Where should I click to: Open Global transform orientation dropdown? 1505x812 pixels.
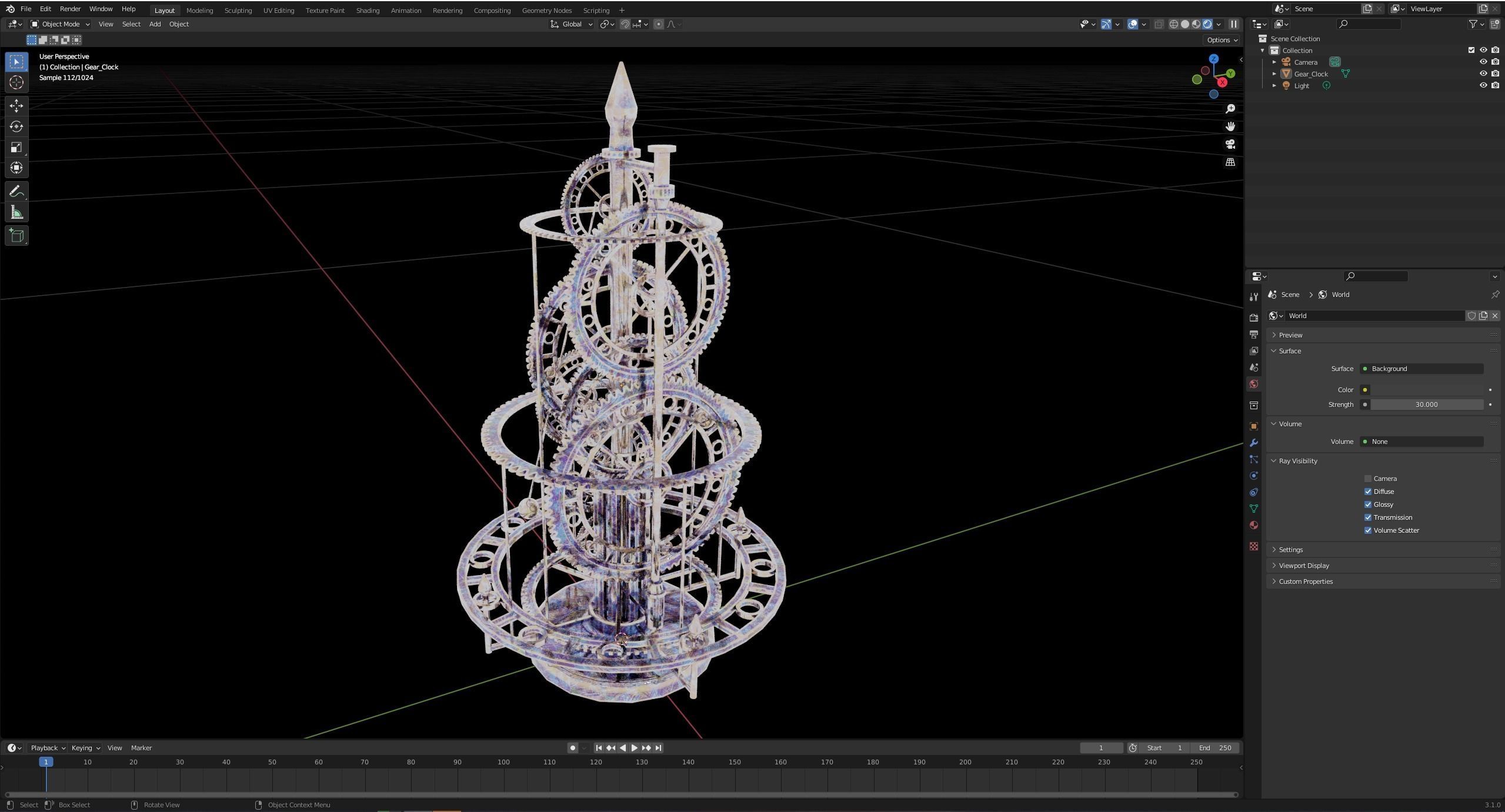(571, 24)
